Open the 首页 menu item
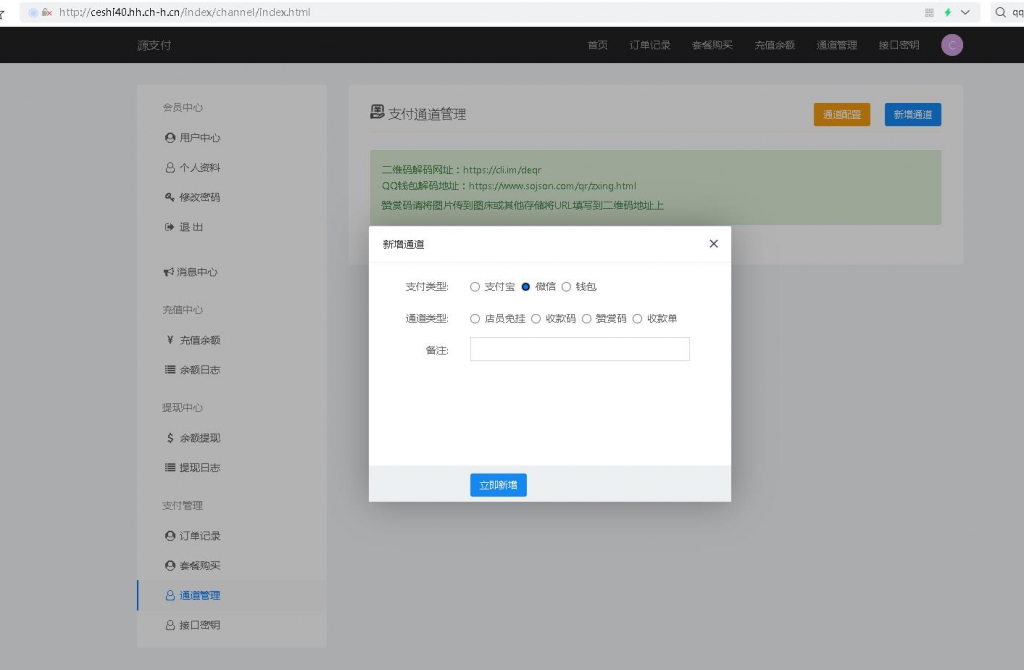The image size is (1024, 670). pyautogui.click(x=597, y=44)
